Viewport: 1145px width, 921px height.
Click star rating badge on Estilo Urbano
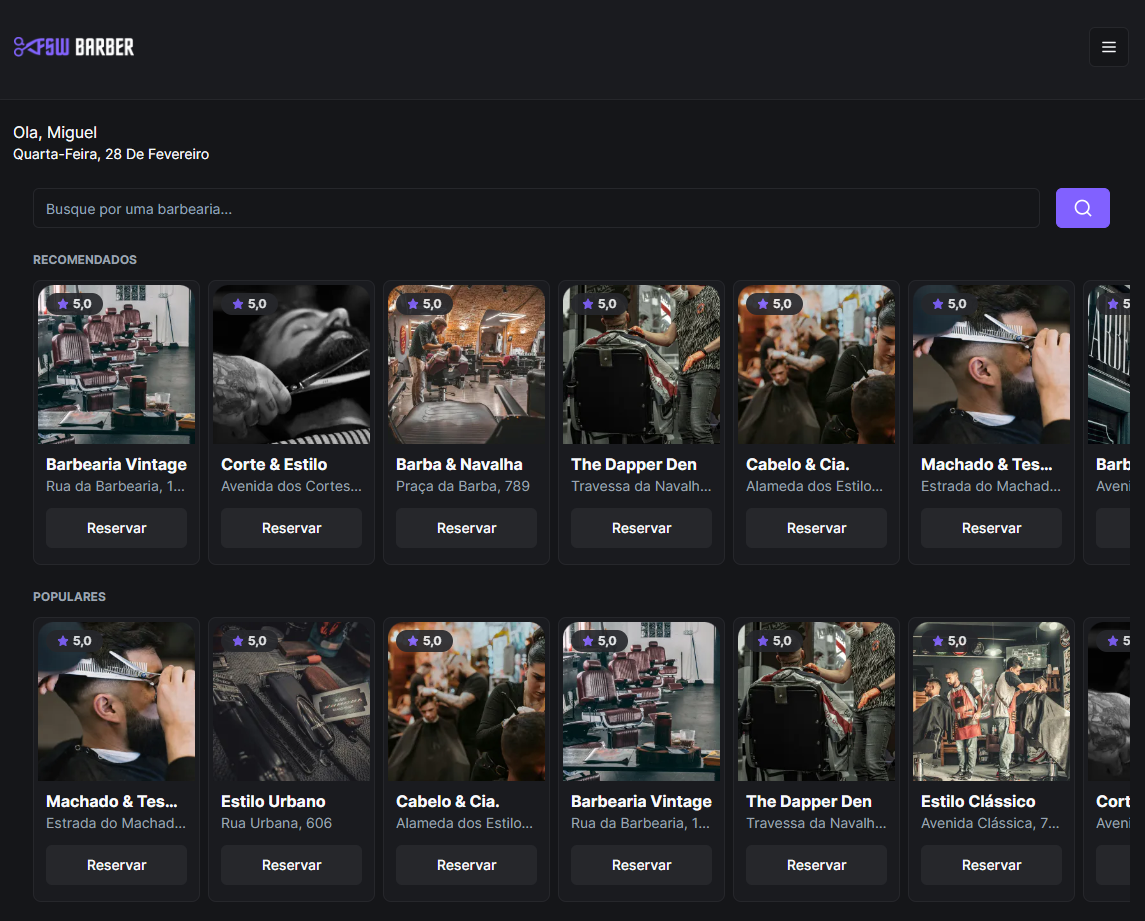pos(249,641)
